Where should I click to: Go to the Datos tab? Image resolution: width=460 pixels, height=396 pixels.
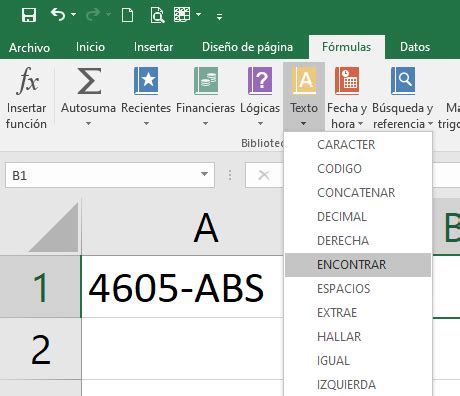(415, 47)
